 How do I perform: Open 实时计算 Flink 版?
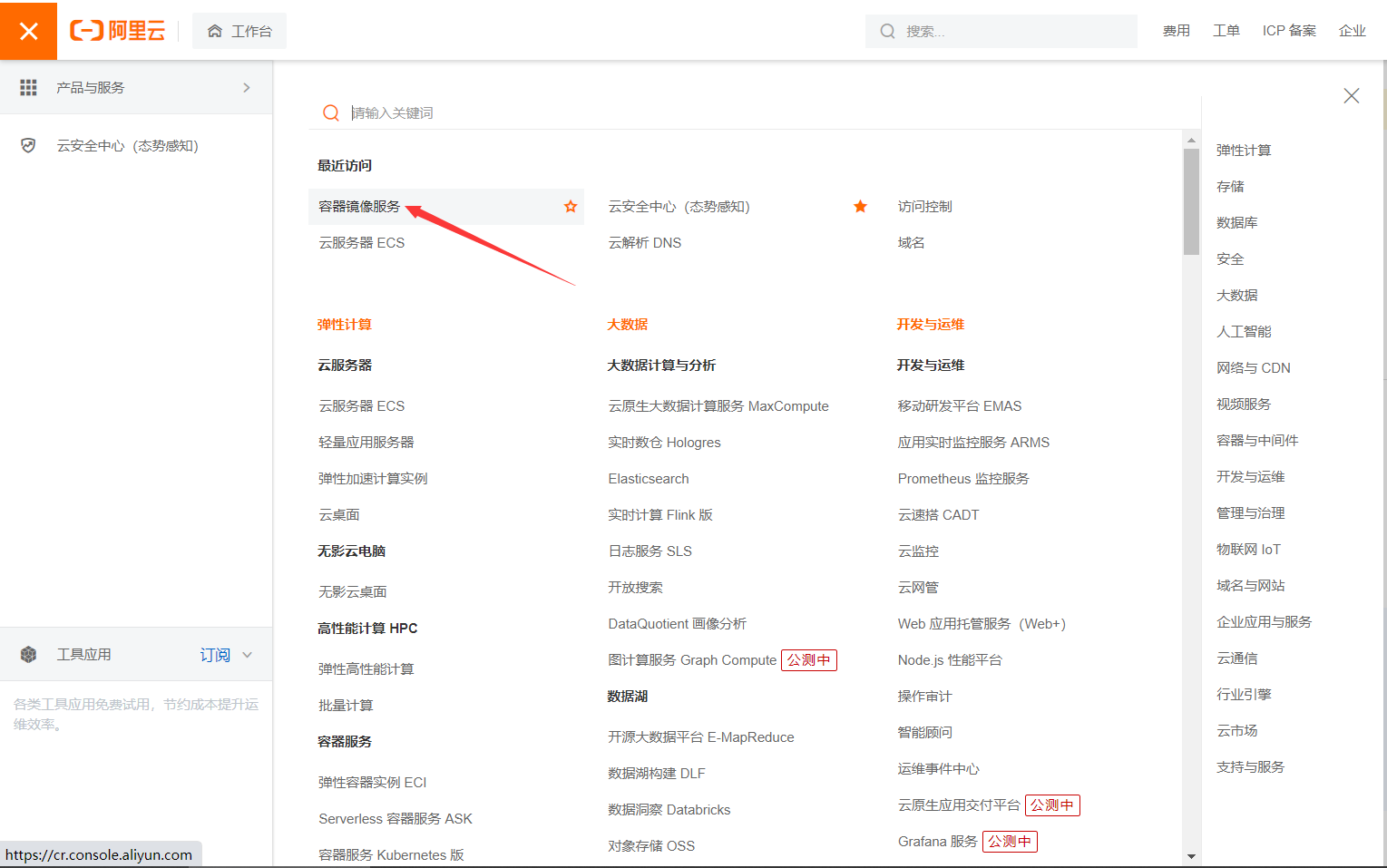click(659, 515)
